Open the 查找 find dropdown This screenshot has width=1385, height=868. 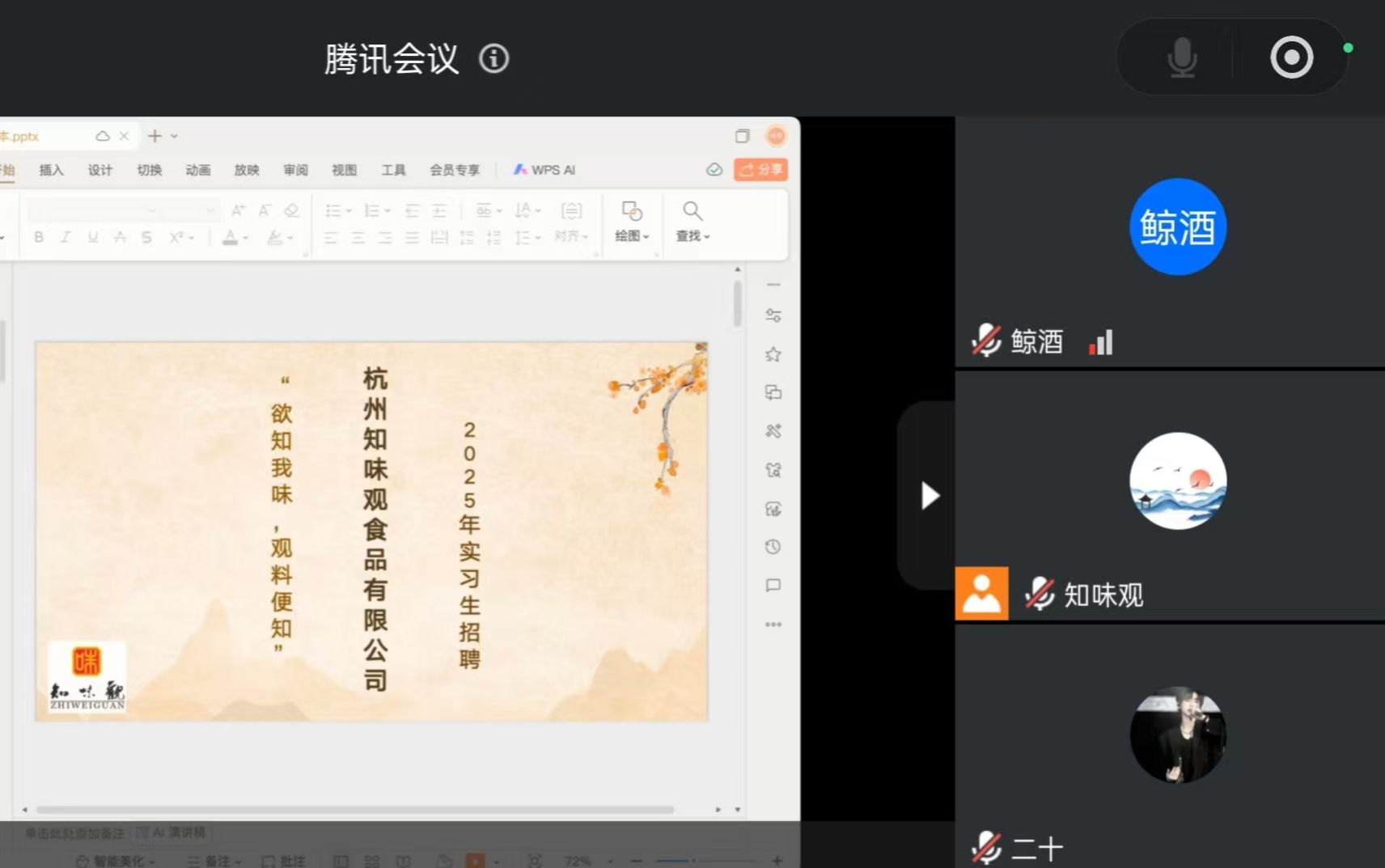point(692,221)
